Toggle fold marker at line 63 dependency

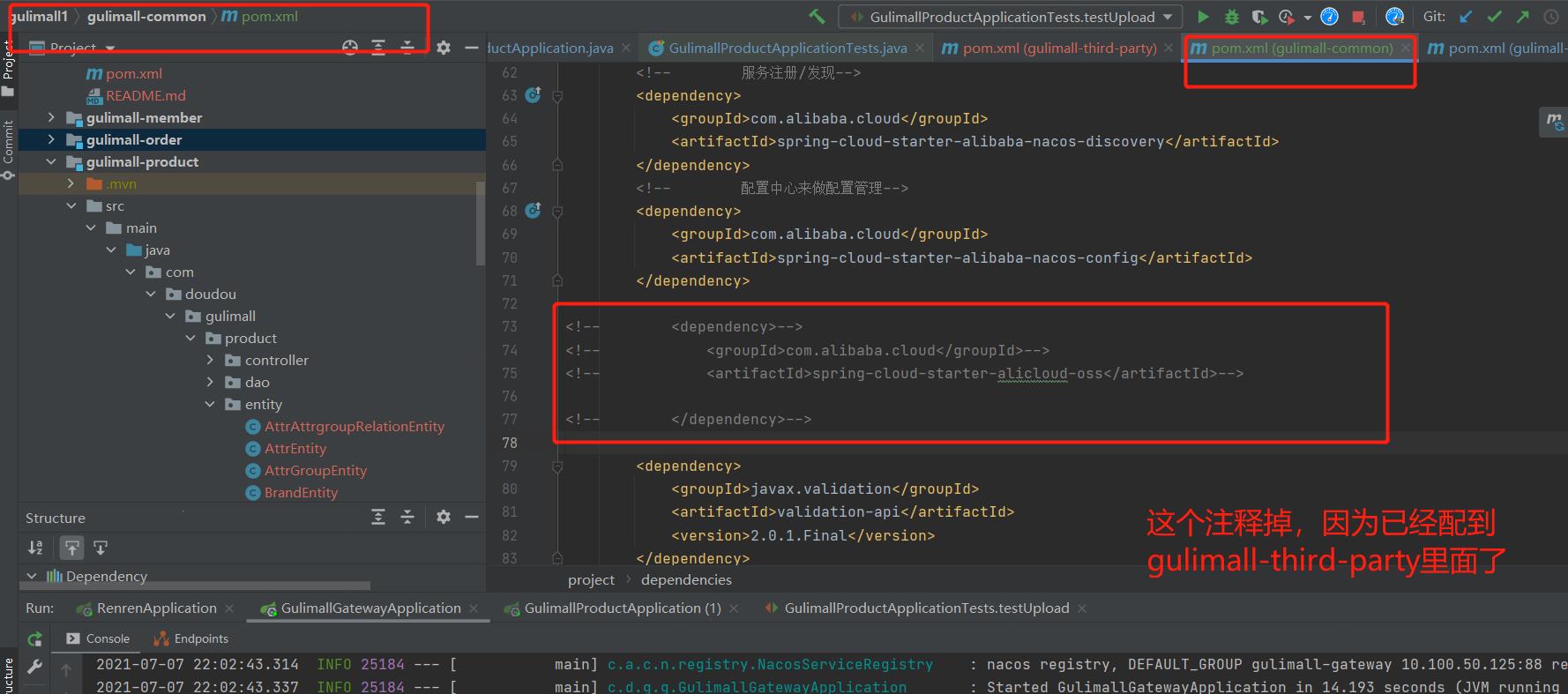click(557, 95)
